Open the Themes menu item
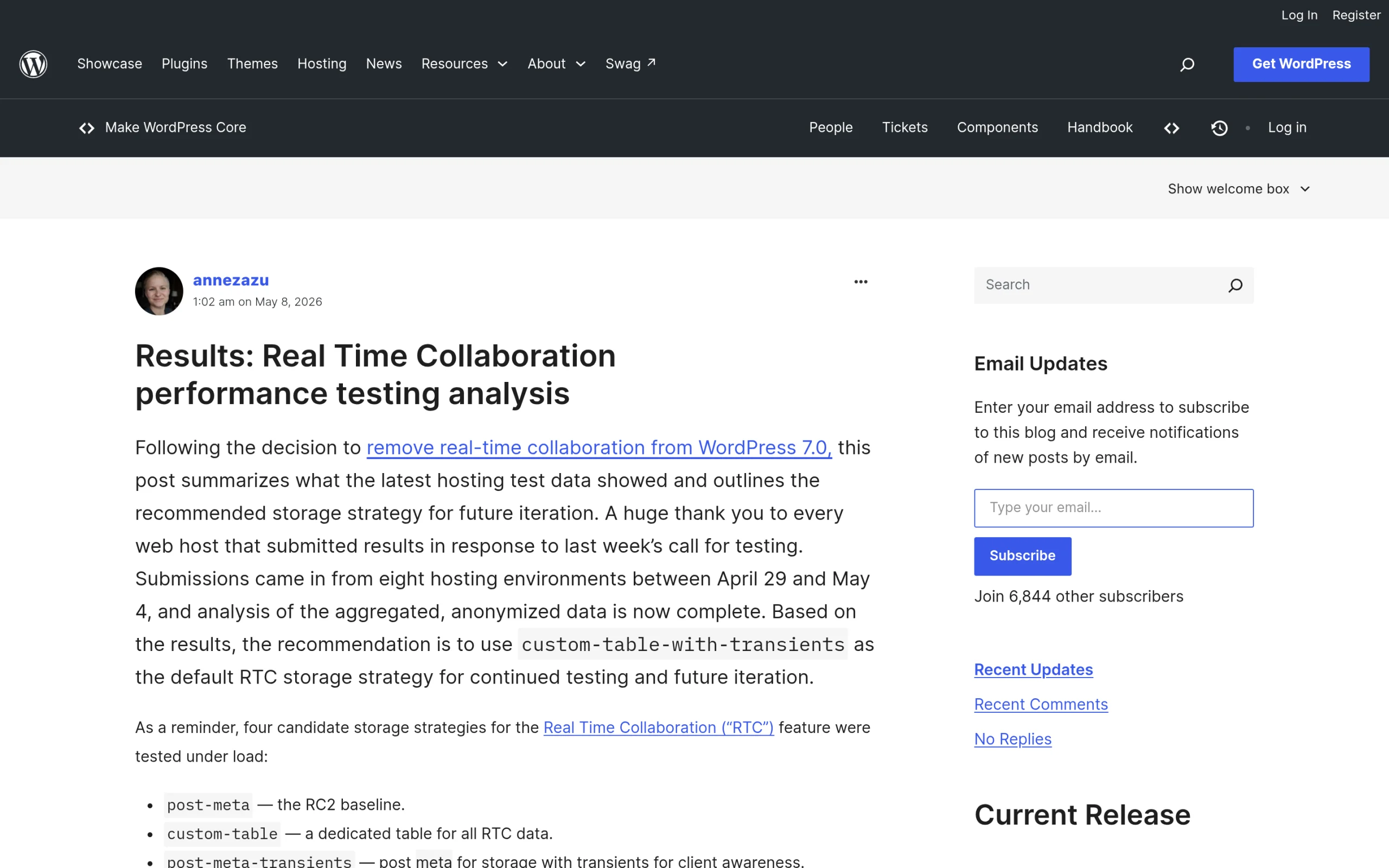Screen dimensions: 1389x868 [x=252, y=63]
